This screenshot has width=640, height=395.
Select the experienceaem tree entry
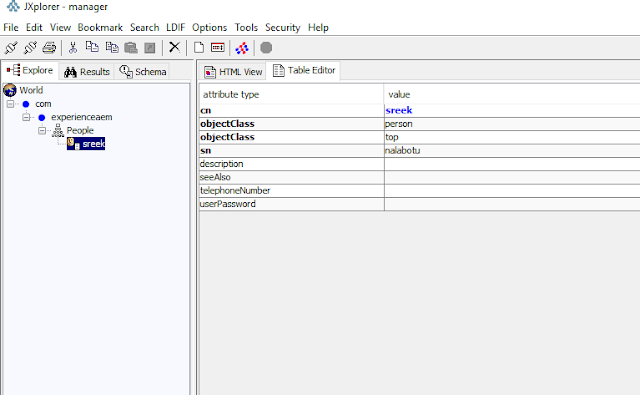click(x=82, y=117)
